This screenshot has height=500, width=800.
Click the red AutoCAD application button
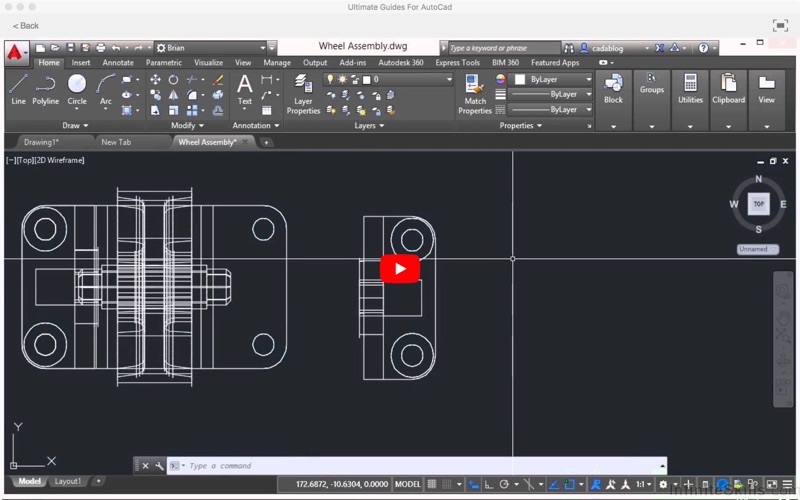coord(15,52)
